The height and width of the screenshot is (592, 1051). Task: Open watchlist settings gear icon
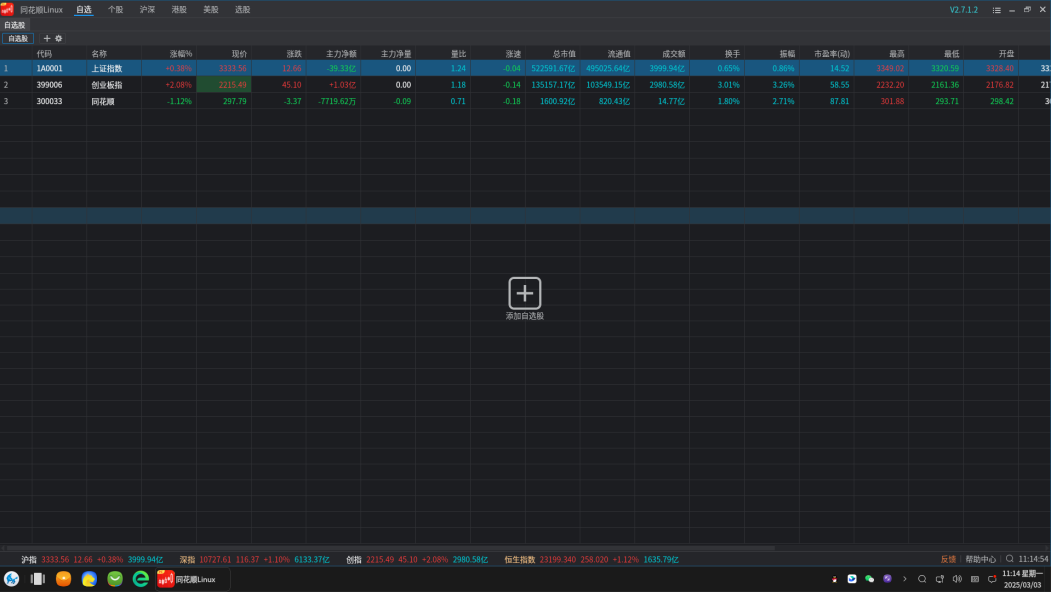[59, 38]
